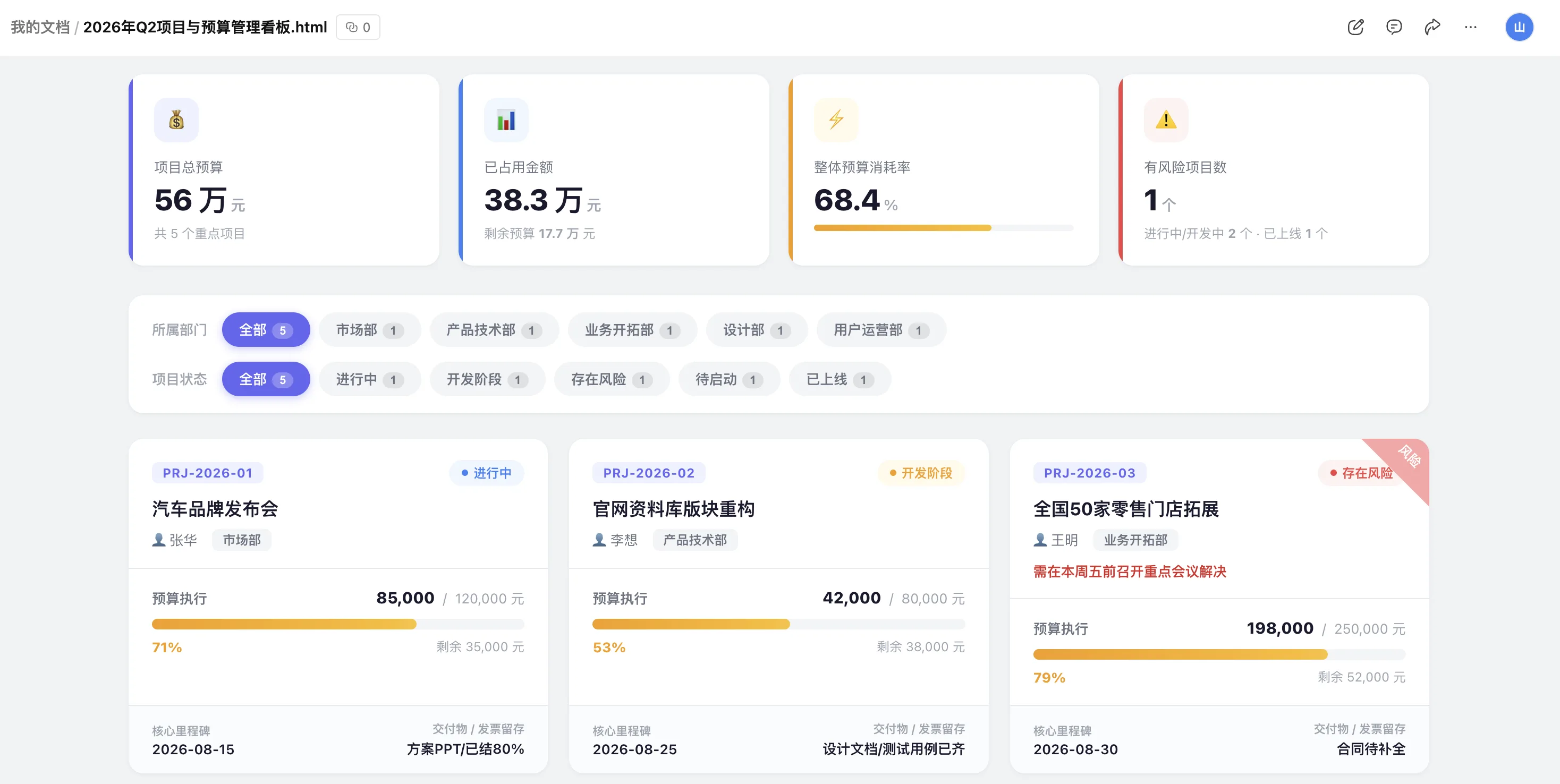Click the share arrow icon

click(x=1432, y=27)
